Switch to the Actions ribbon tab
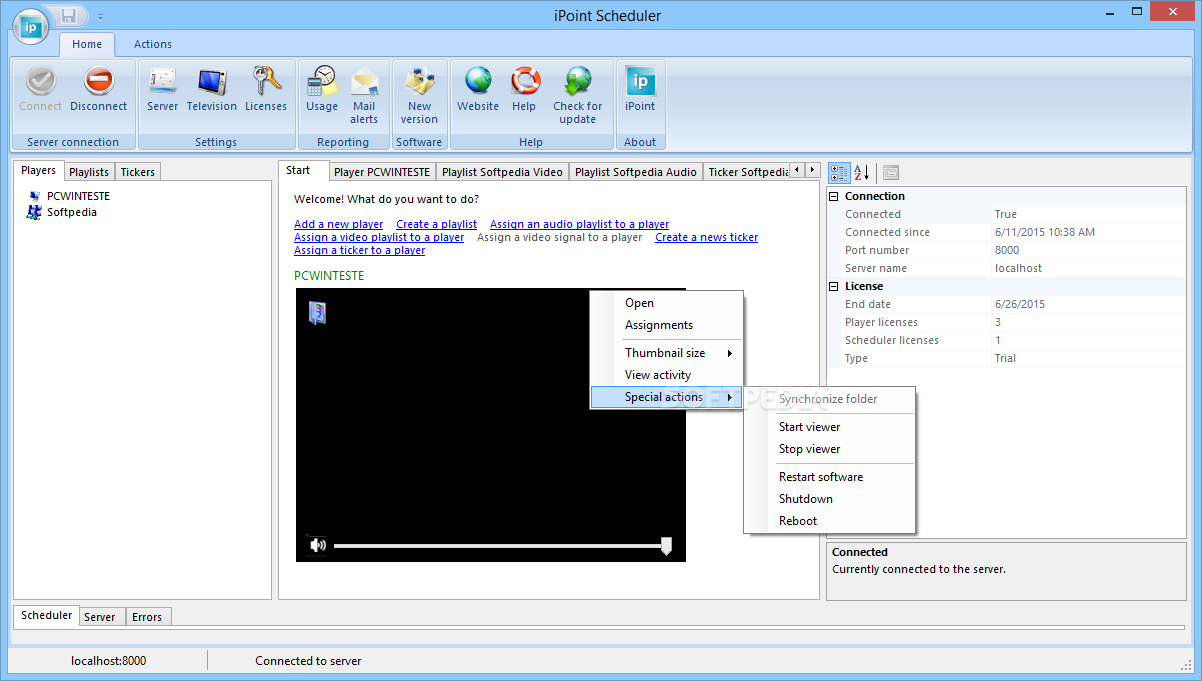The height and width of the screenshot is (681, 1202). (153, 44)
